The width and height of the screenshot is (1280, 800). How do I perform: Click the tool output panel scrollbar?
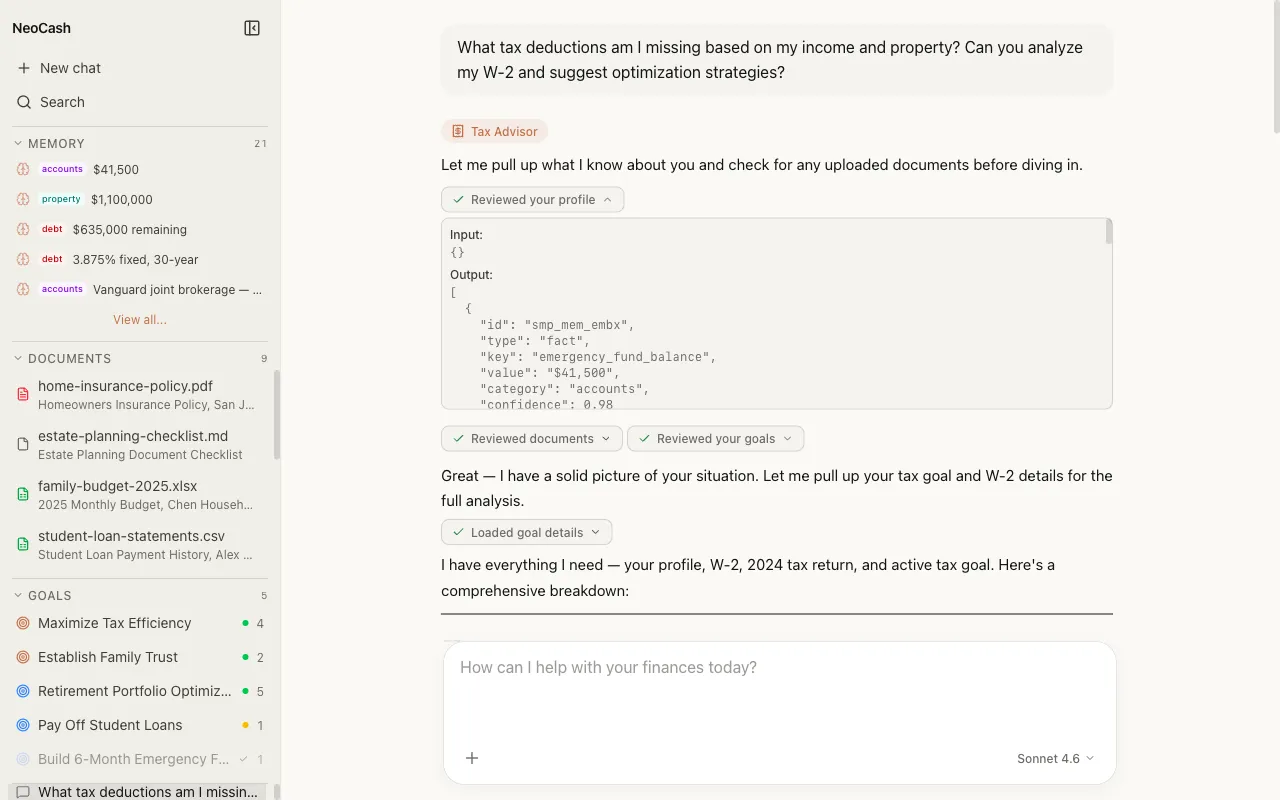coord(1108,232)
